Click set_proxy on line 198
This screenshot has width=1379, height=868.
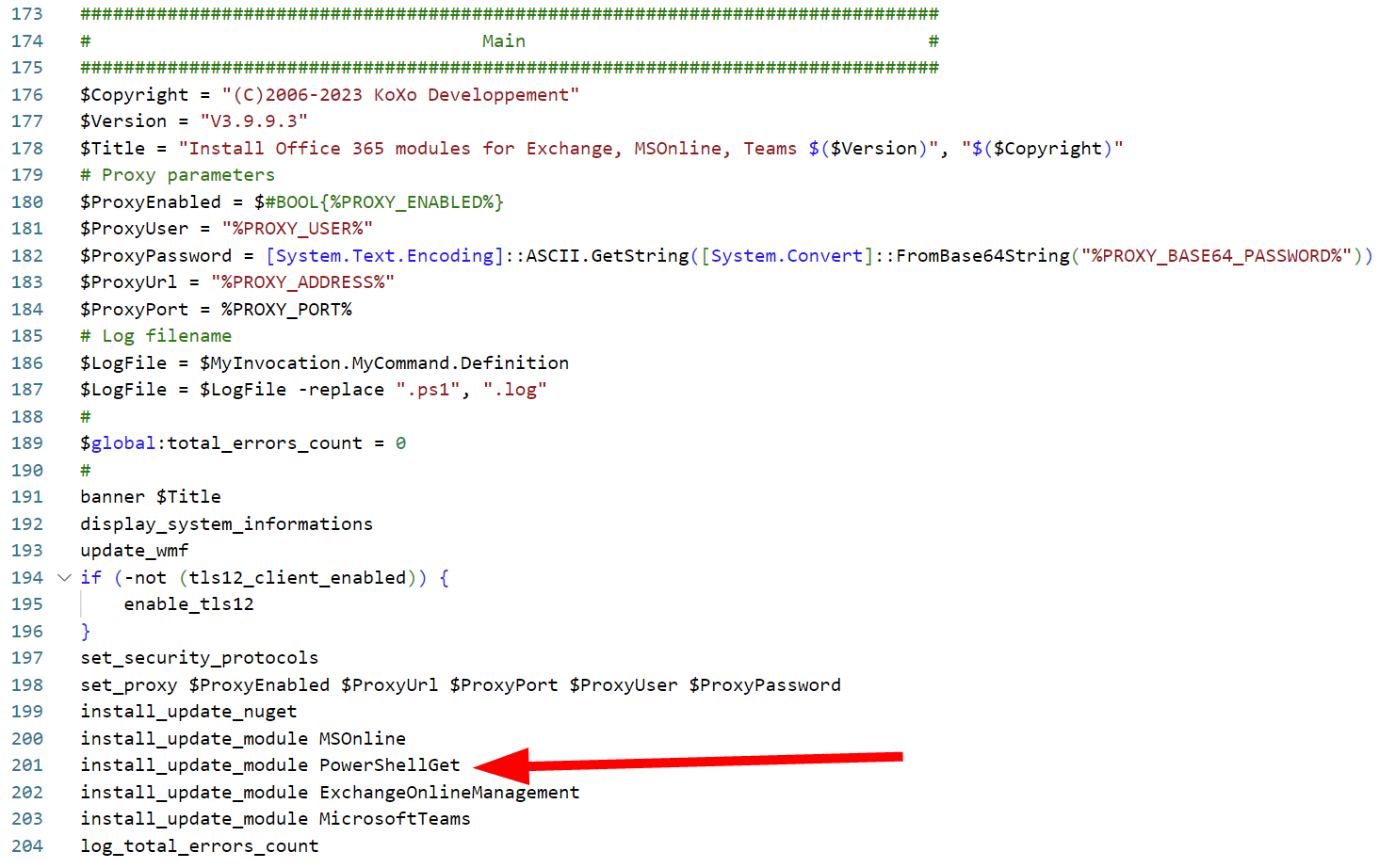129,684
